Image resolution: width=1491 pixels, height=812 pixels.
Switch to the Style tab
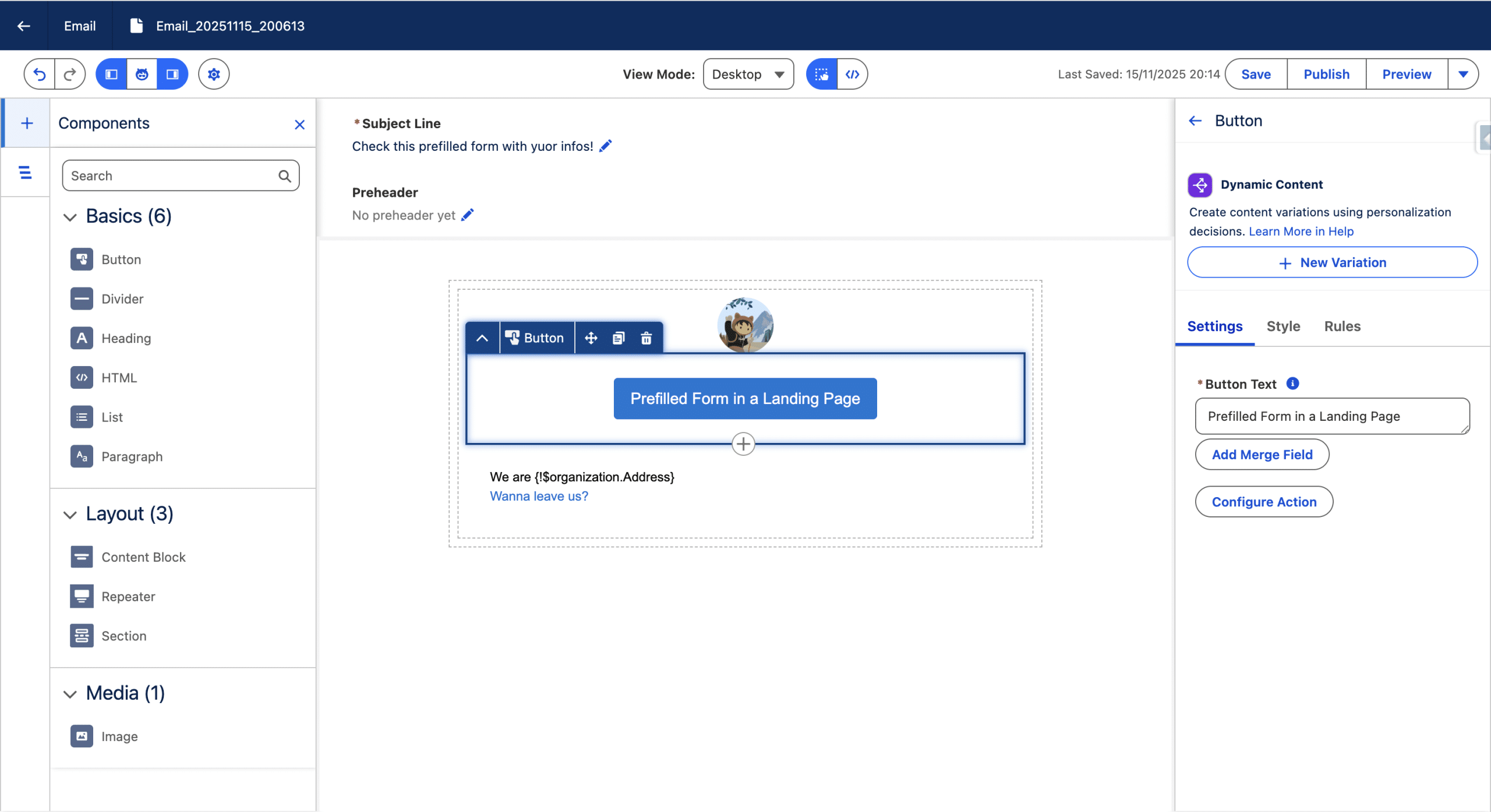click(1283, 327)
